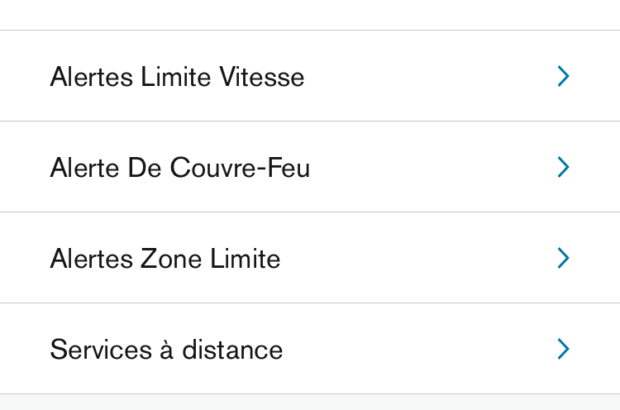Expand speed limit alerts via its arrow
620x410 pixels.
pos(563,77)
